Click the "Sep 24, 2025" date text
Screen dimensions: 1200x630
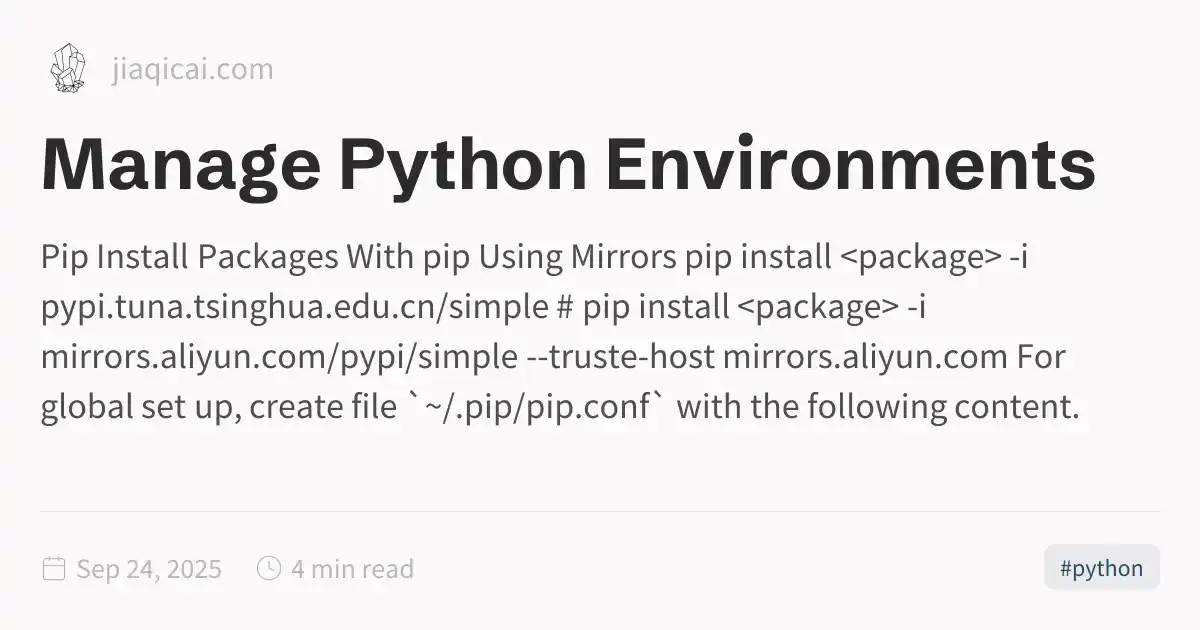149,570
